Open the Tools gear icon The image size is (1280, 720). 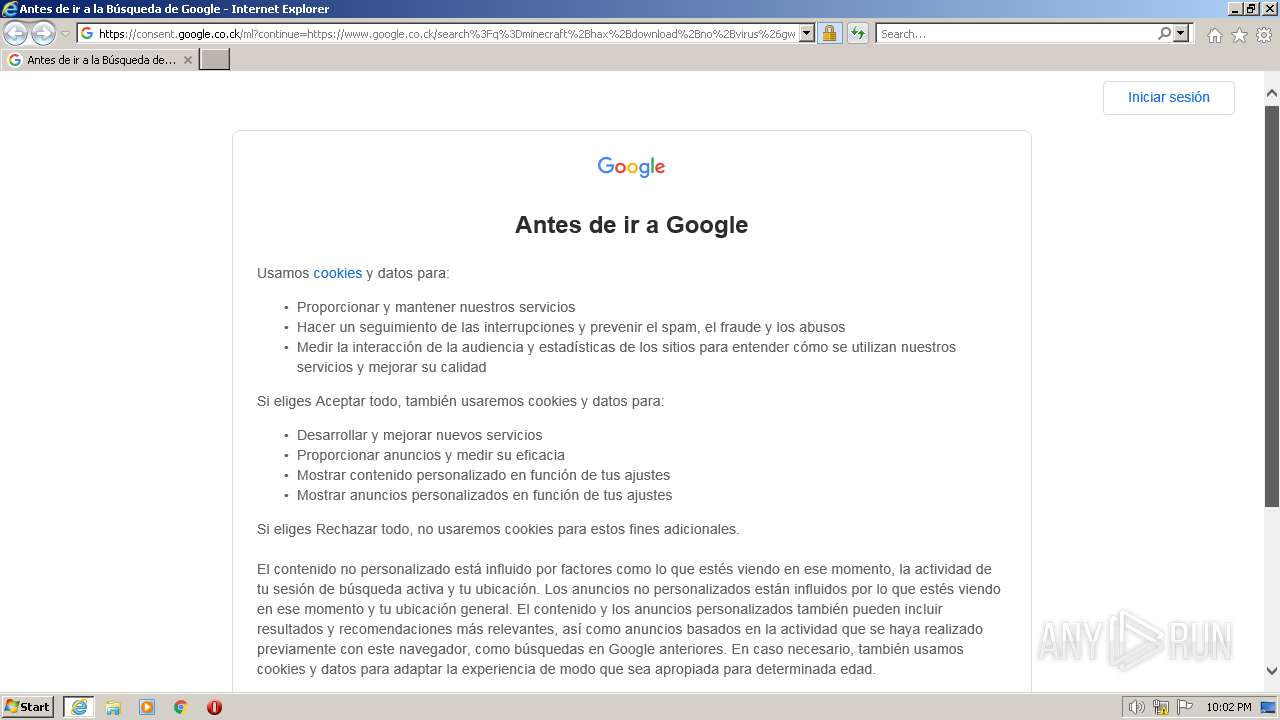coord(1264,35)
